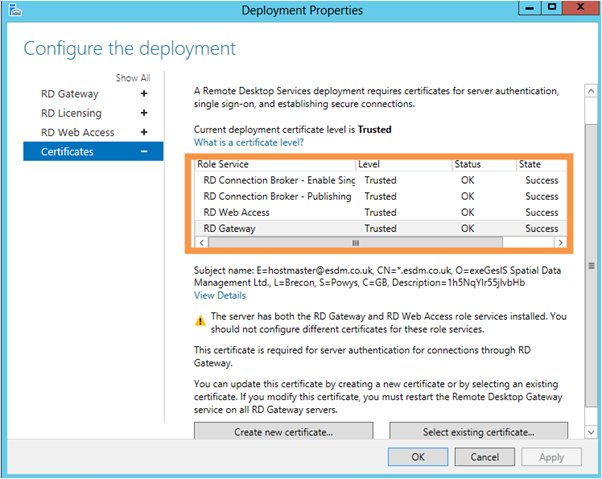Select RD Connection Broker Enable Single Sign row
The height and width of the screenshot is (479, 602).
point(381,180)
